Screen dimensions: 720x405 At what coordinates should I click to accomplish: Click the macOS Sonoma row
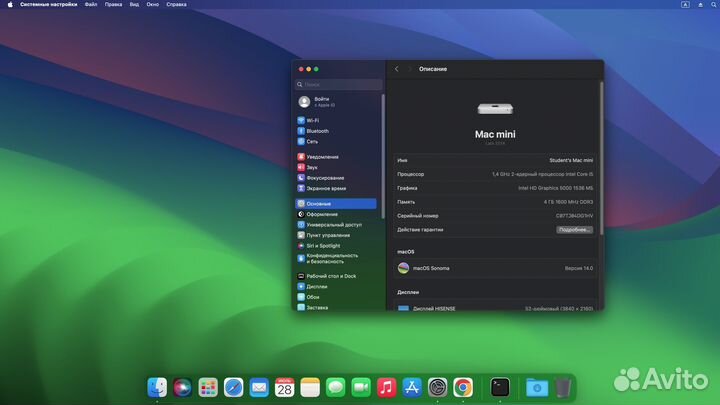click(x=495, y=268)
